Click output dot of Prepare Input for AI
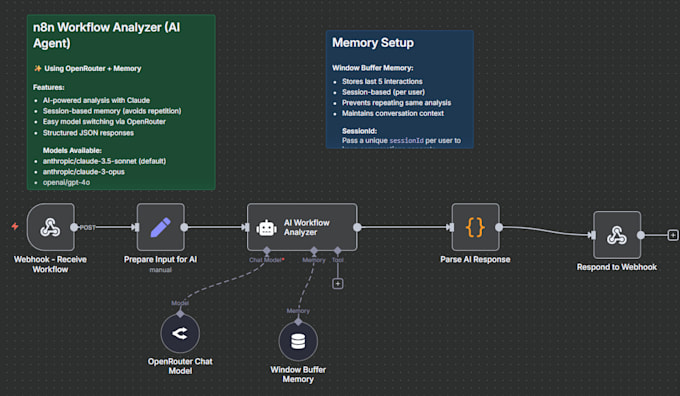The width and height of the screenshot is (680, 396). pos(184,227)
